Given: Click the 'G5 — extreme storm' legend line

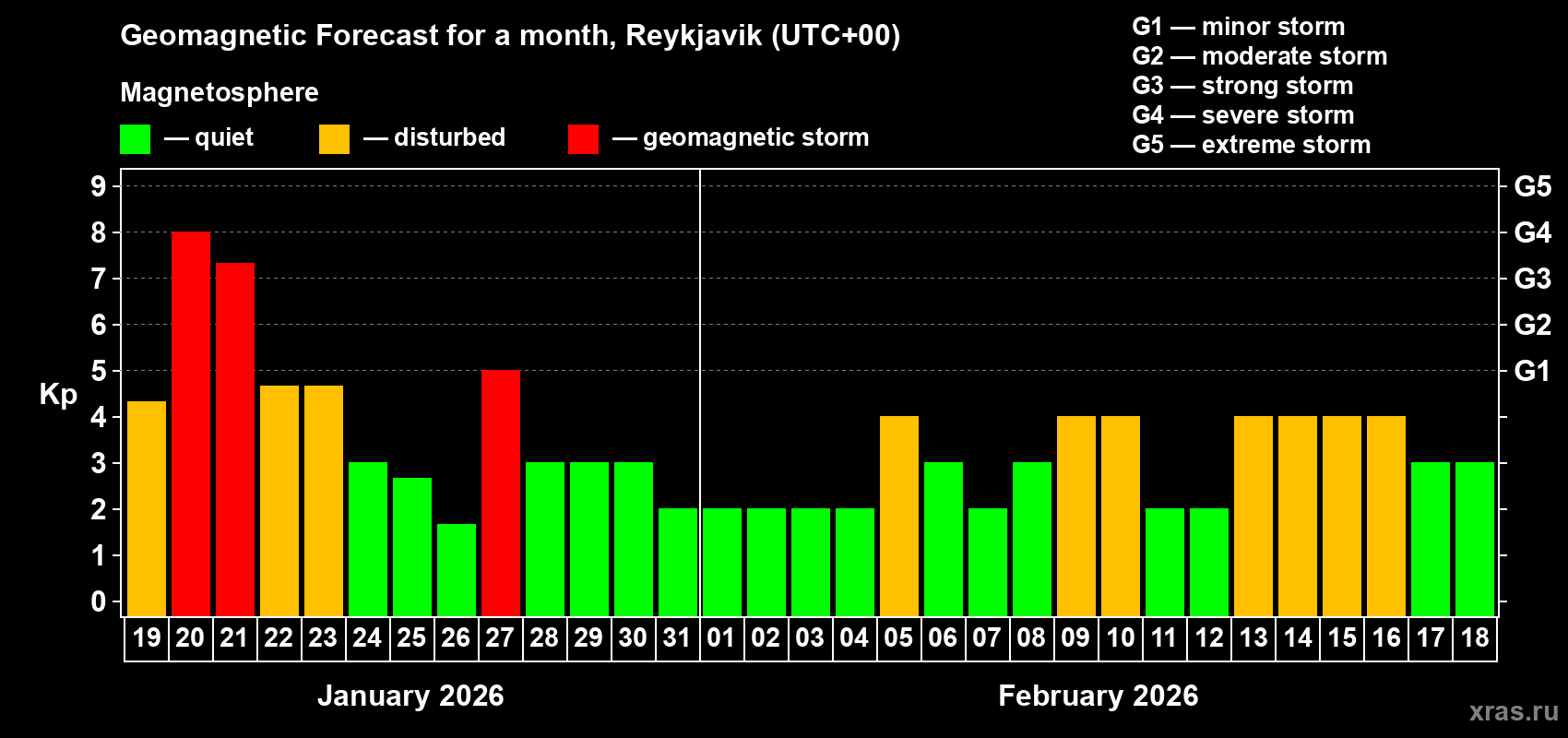Looking at the screenshot, I should 1252,145.
